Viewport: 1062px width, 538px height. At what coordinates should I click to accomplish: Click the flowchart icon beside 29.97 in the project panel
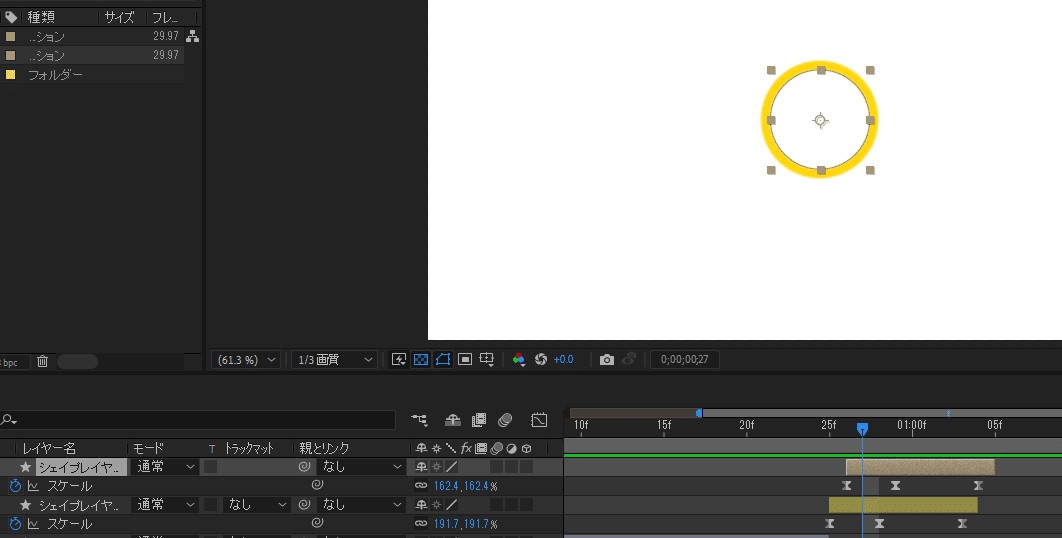click(x=192, y=37)
